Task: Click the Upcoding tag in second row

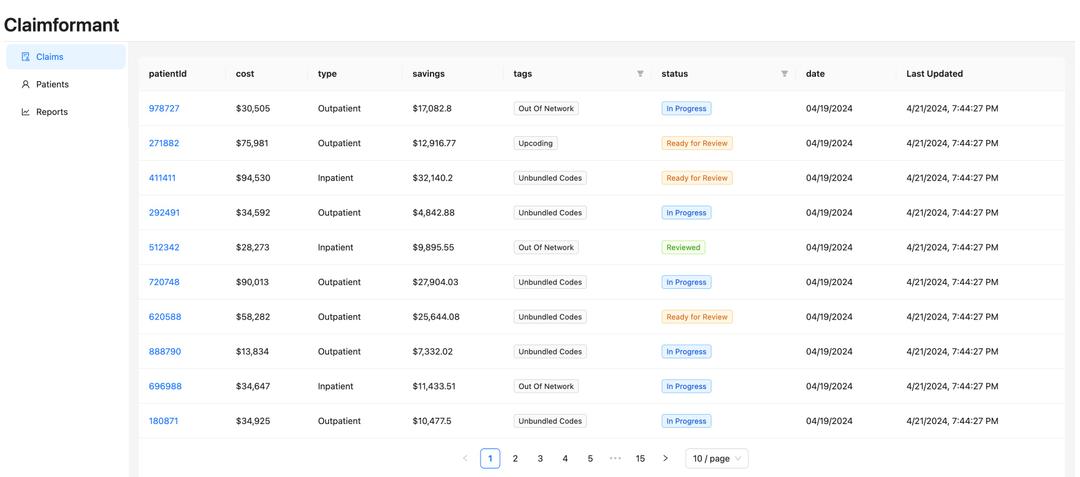Action: click(x=535, y=144)
